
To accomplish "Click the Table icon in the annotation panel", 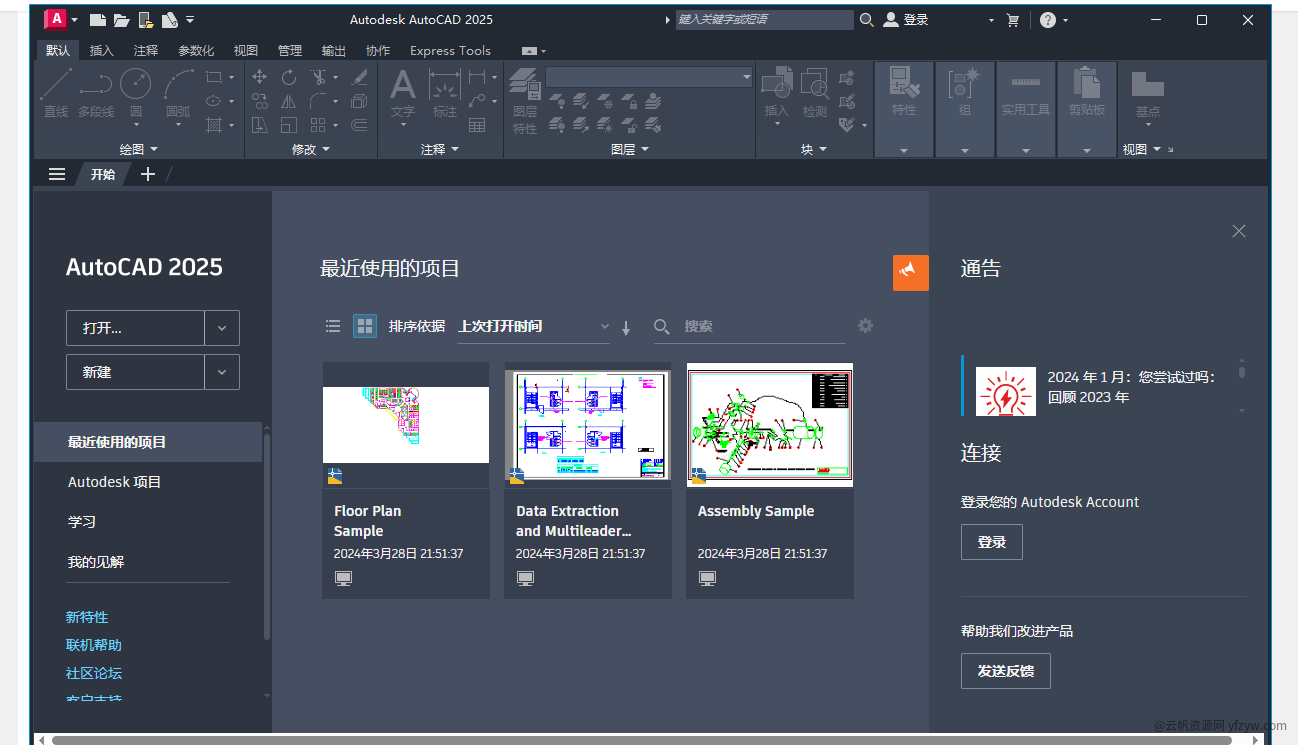I will point(477,125).
